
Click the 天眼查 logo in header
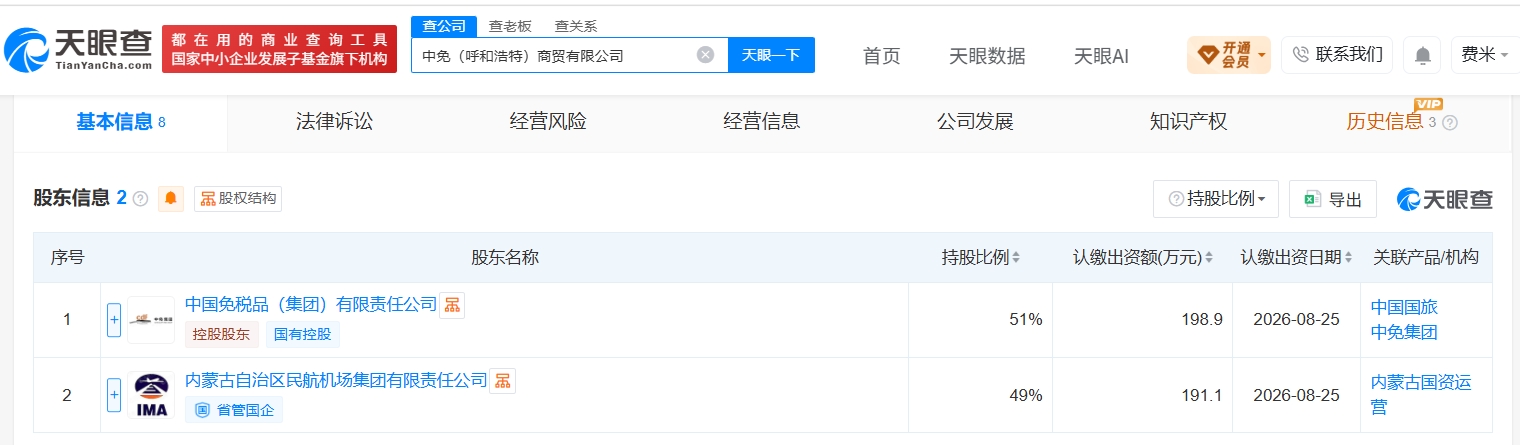pos(77,47)
